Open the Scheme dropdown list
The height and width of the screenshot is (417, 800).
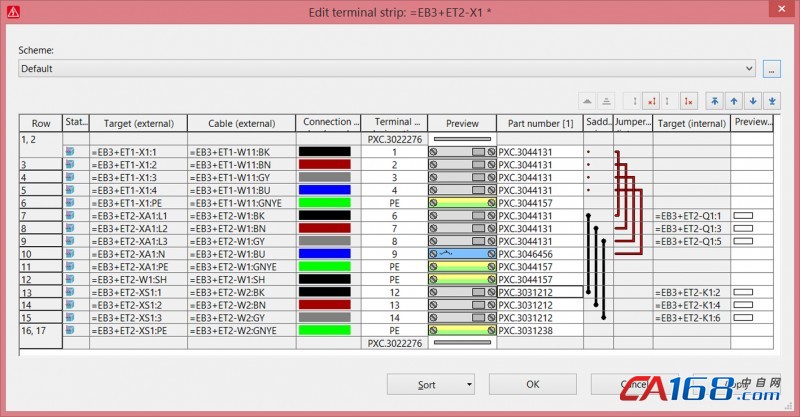pyautogui.click(x=749, y=68)
